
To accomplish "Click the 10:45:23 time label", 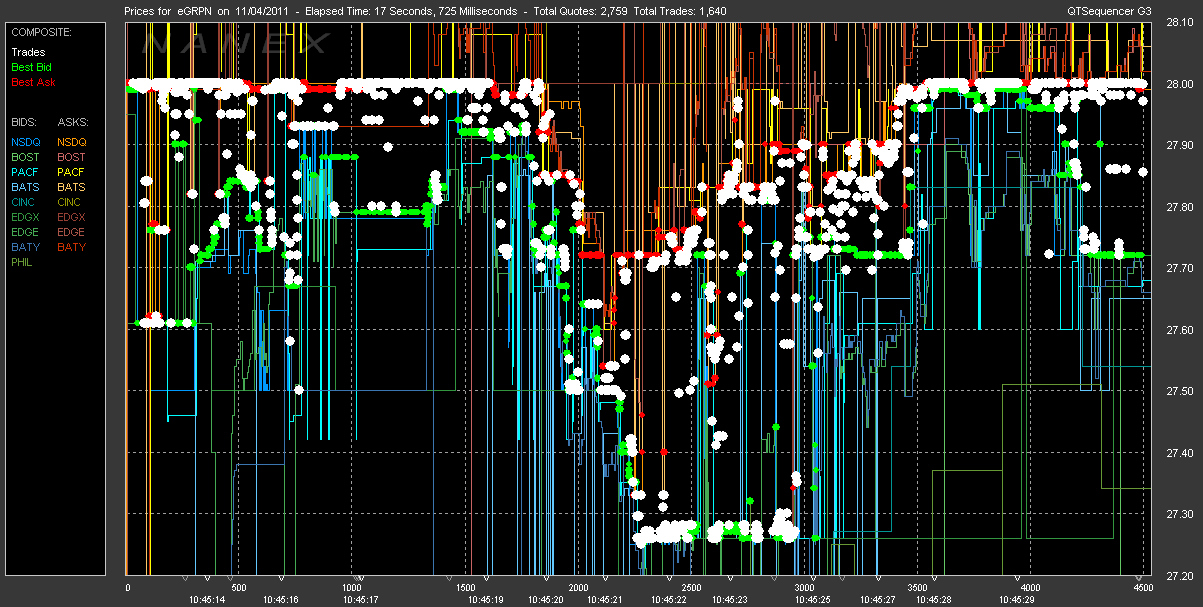I will click(x=730, y=599).
